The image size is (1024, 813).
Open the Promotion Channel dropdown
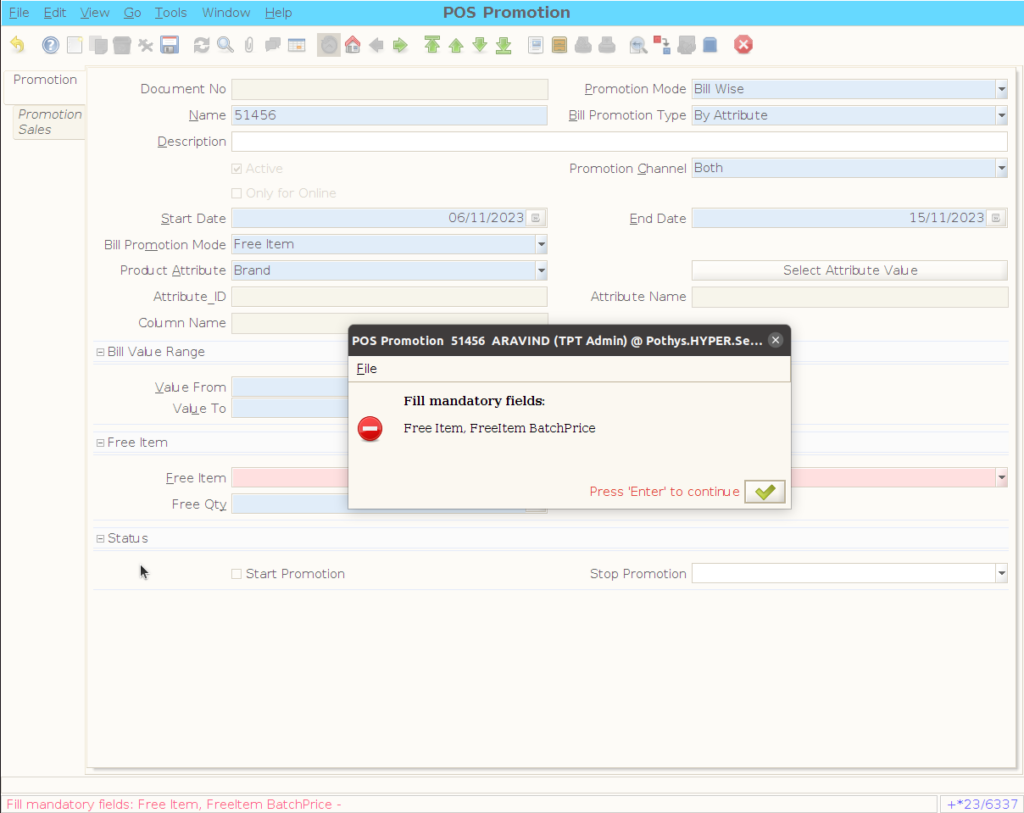tap(1001, 168)
